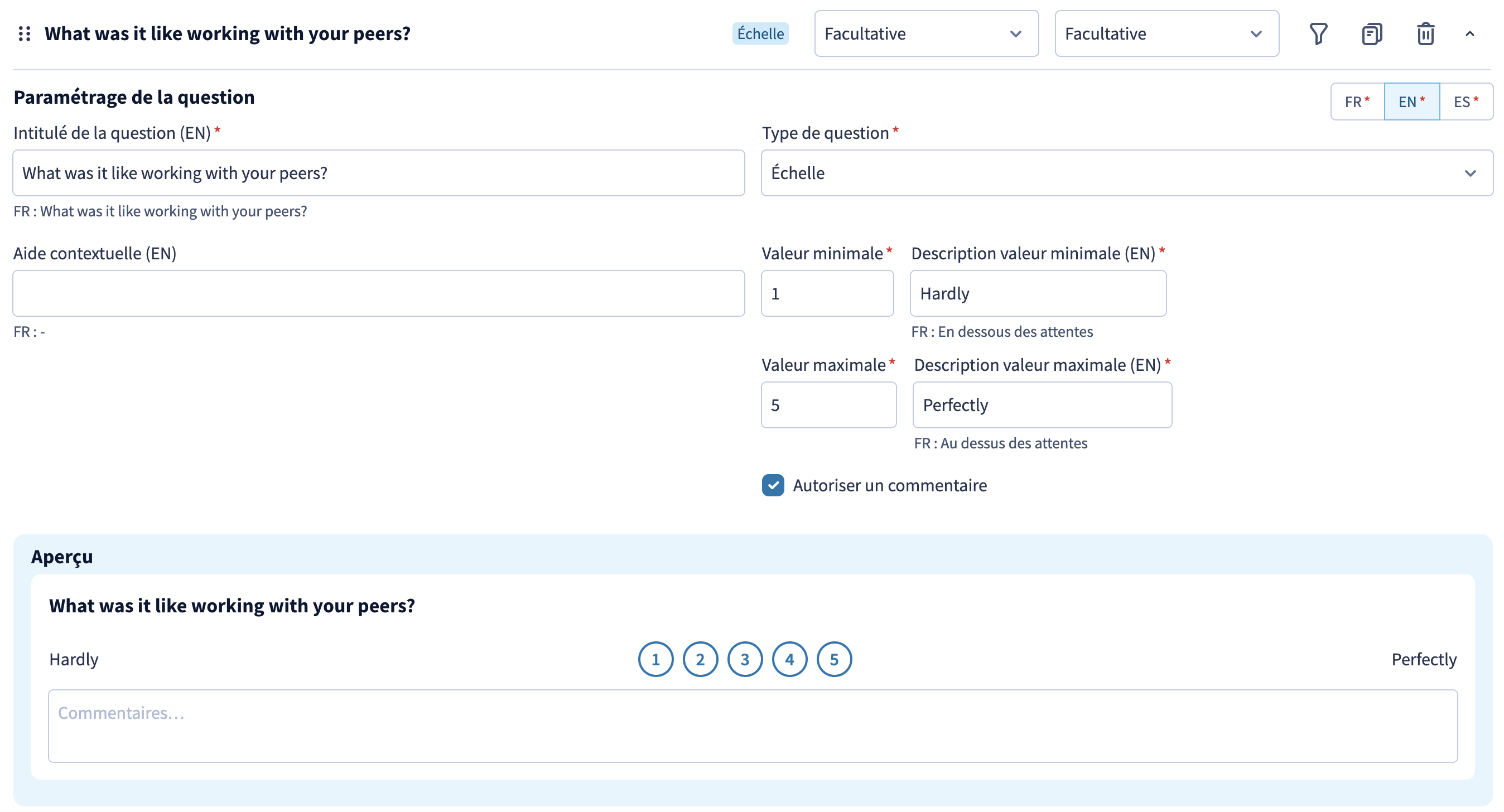The height and width of the screenshot is (812, 1504).
Task: Select rating 1 in the preview scale
Action: point(655,659)
